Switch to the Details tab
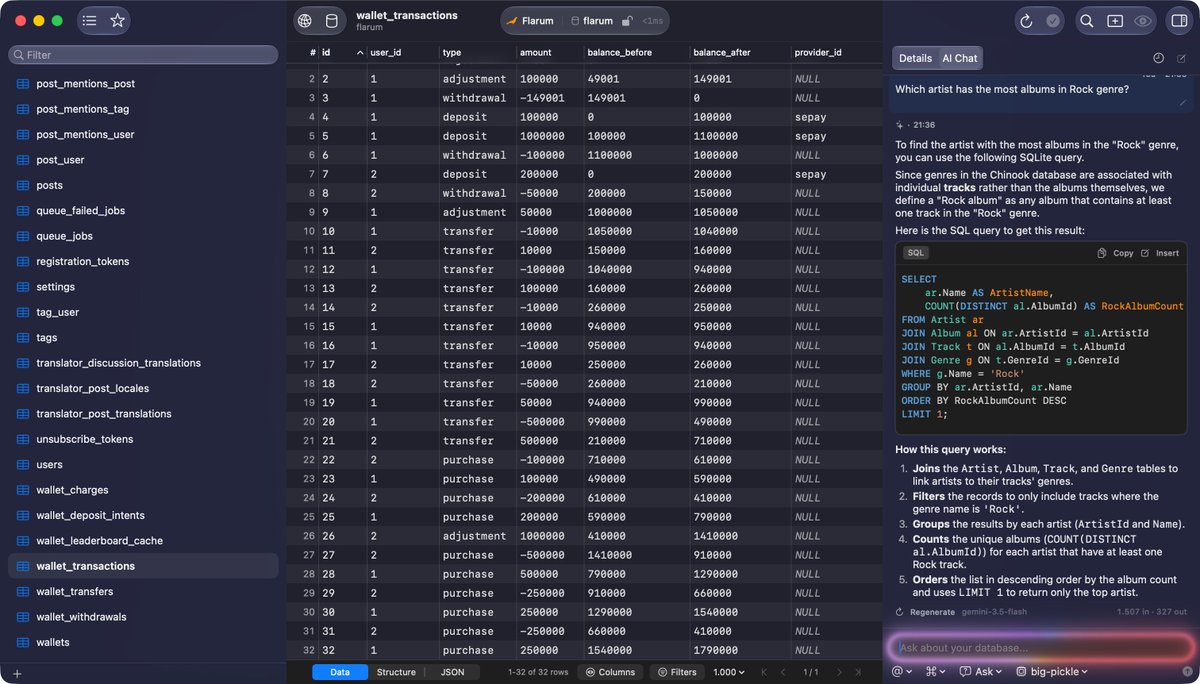 coord(915,58)
